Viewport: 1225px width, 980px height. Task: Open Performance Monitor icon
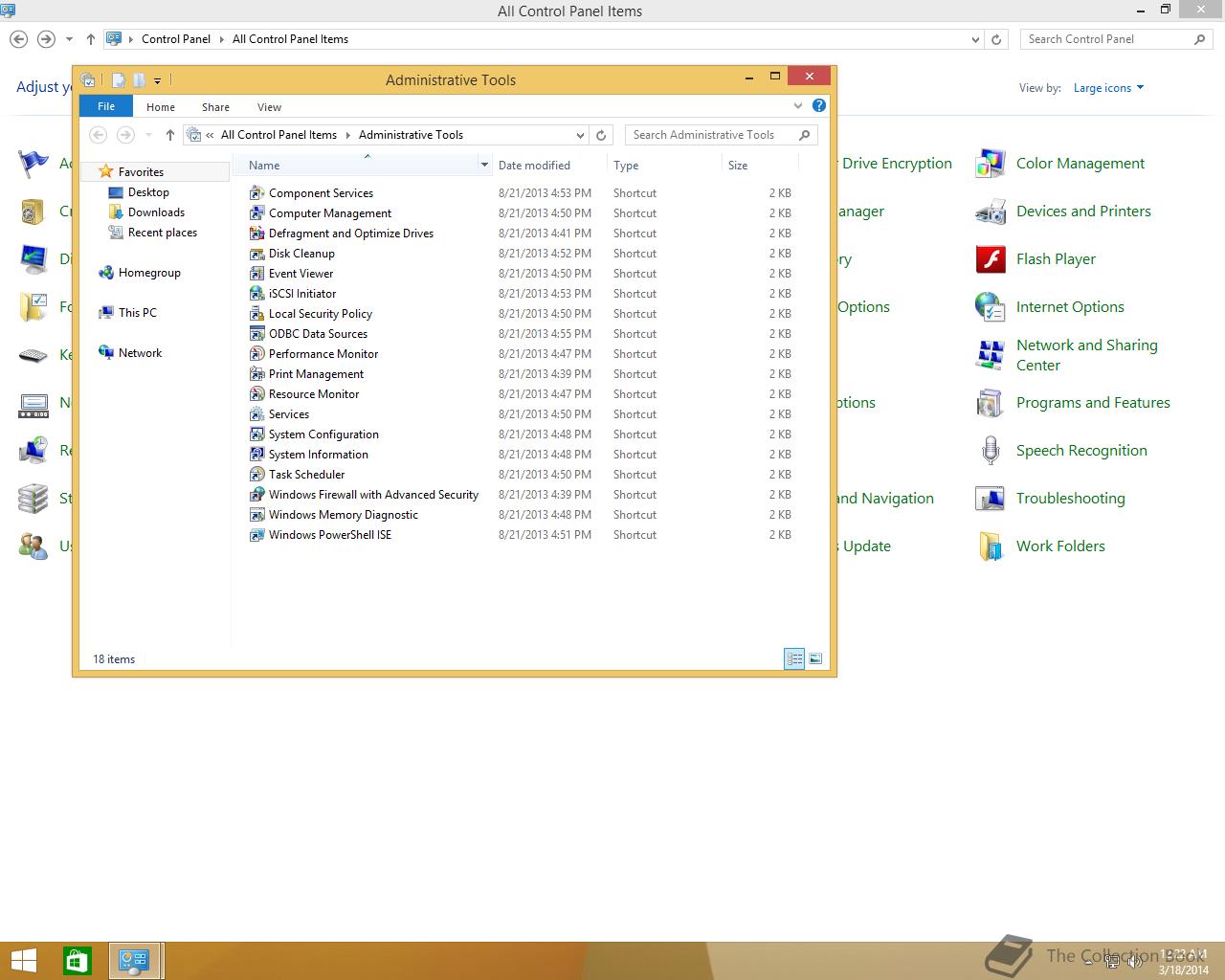(256, 354)
